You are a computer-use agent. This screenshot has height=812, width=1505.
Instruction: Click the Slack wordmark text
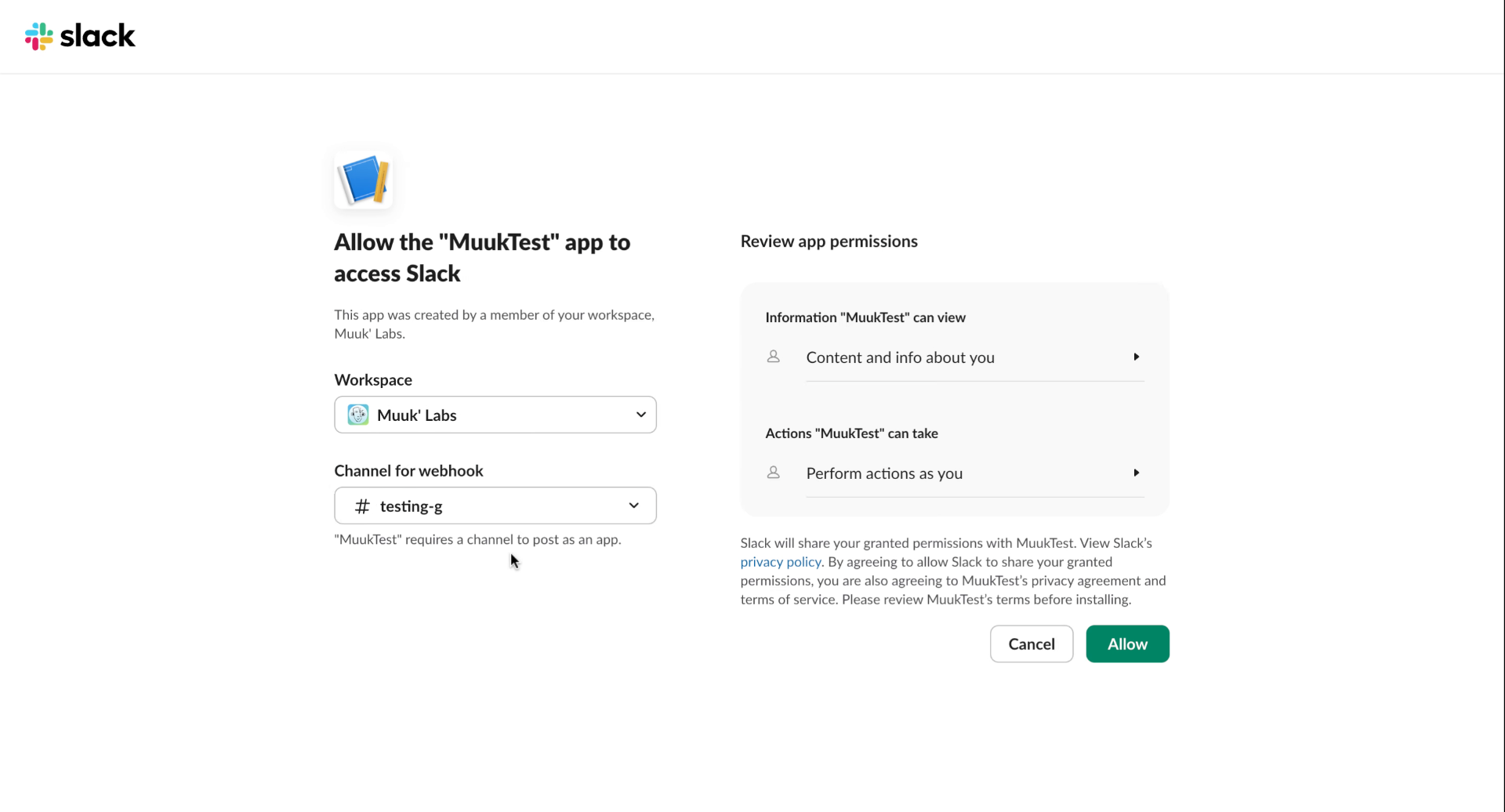point(100,36)
